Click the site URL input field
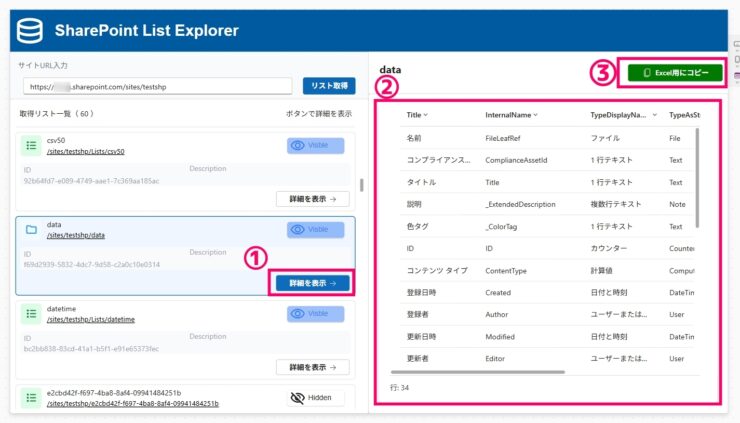 [x=157, y=86]
